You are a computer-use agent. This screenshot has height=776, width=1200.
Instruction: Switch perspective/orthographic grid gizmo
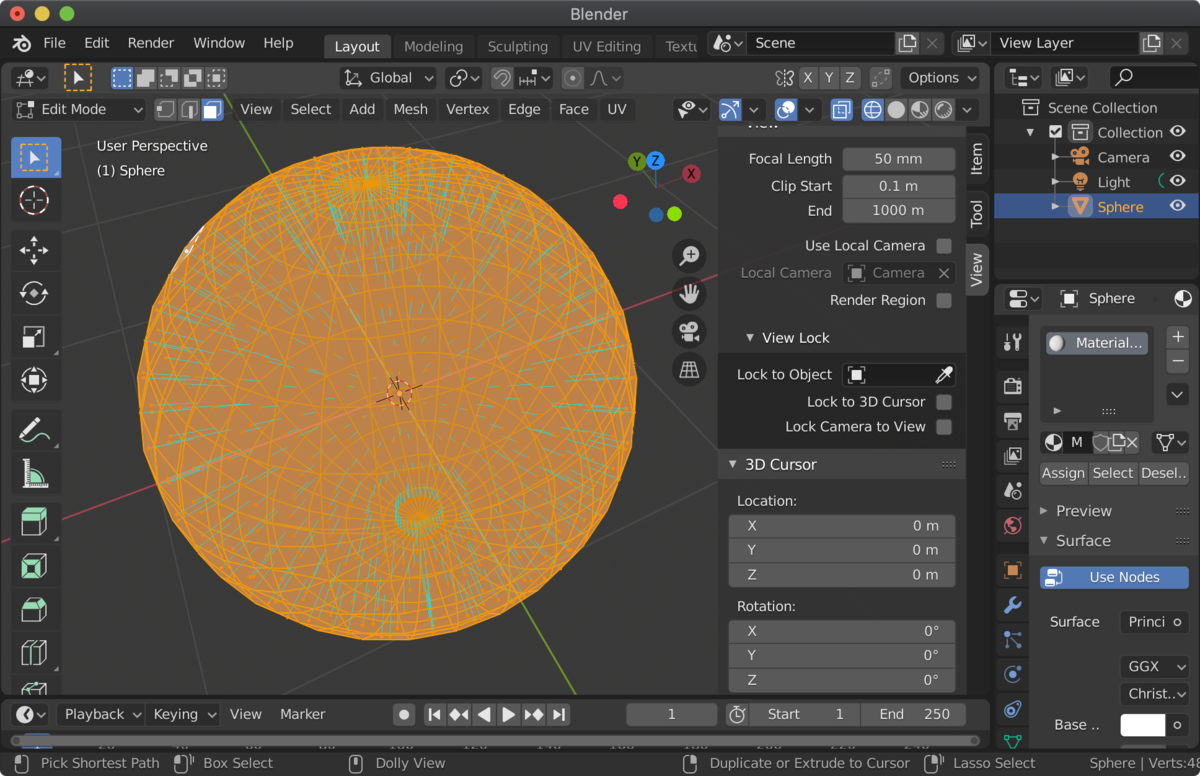coord(689,369)
